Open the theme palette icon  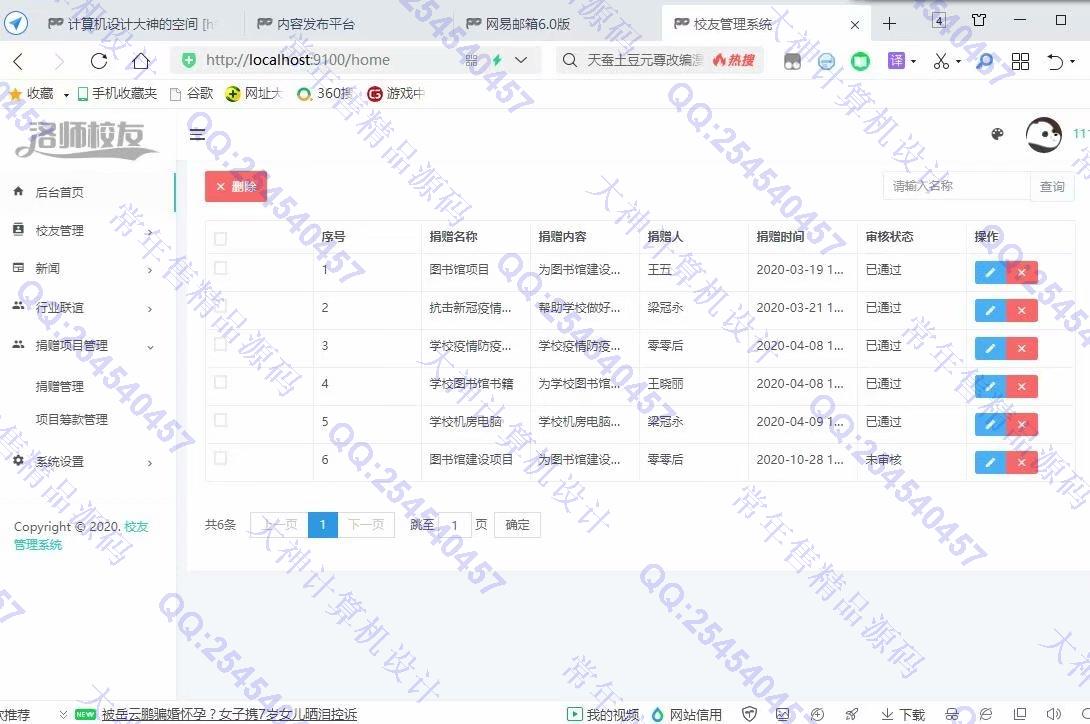click(997, 134)
